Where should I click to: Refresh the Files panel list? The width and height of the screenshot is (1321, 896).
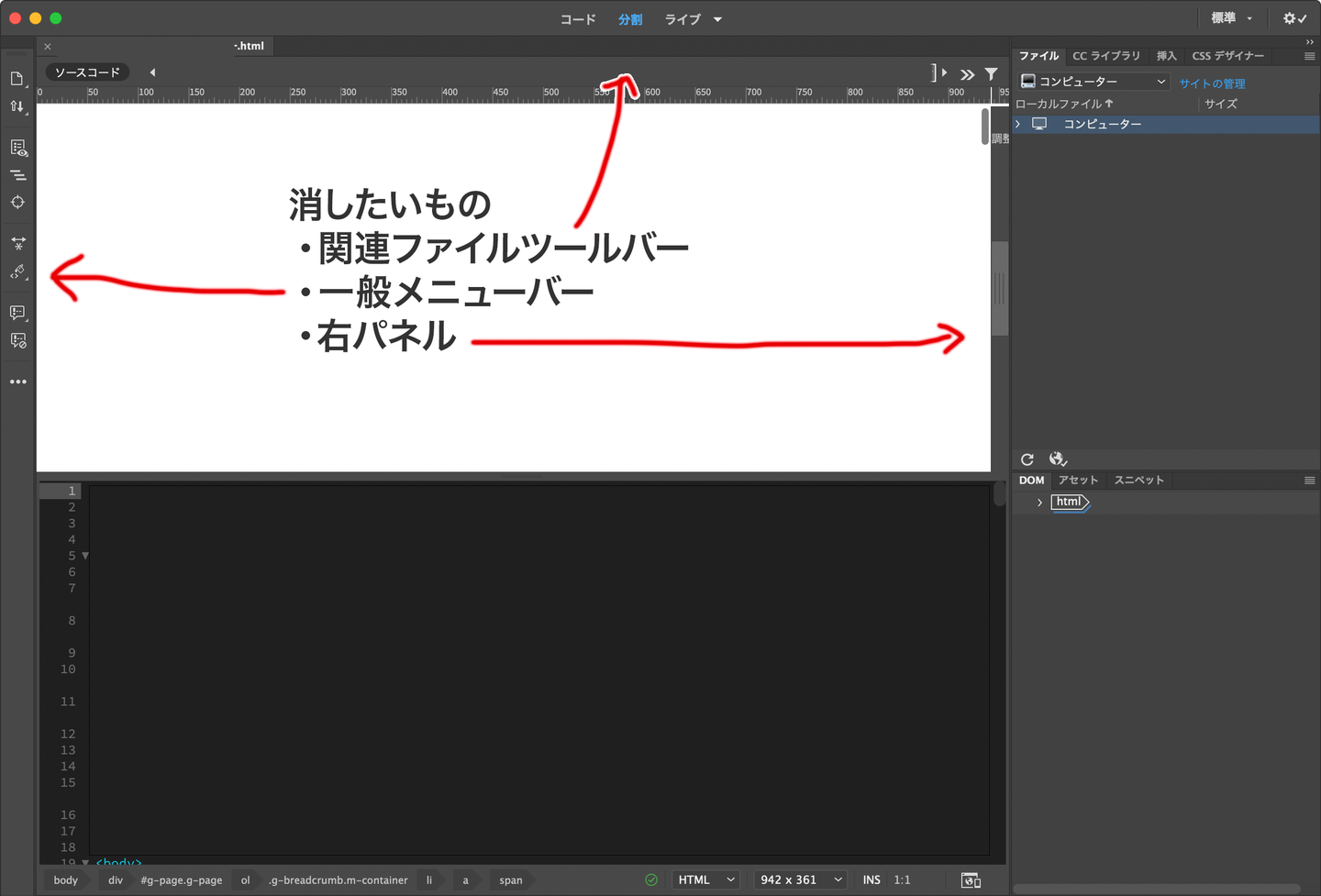click(1027, 459)
